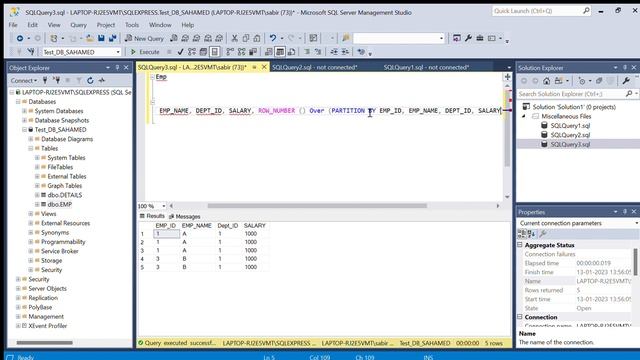This screenshot has width=640, height=360.
Task: Click the Results to Text icon
Action: [x=269, y=52]
